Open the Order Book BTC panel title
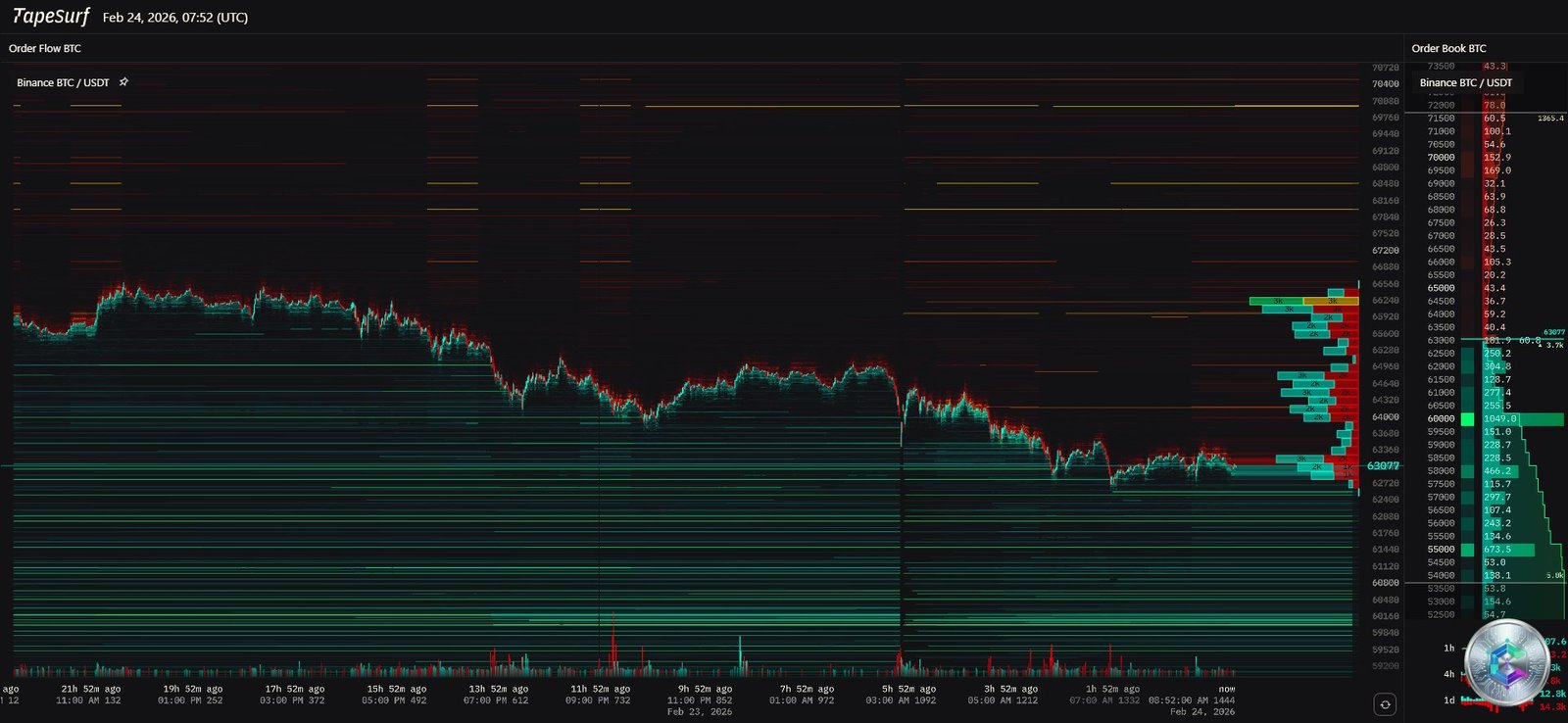 pos(1448,48)
